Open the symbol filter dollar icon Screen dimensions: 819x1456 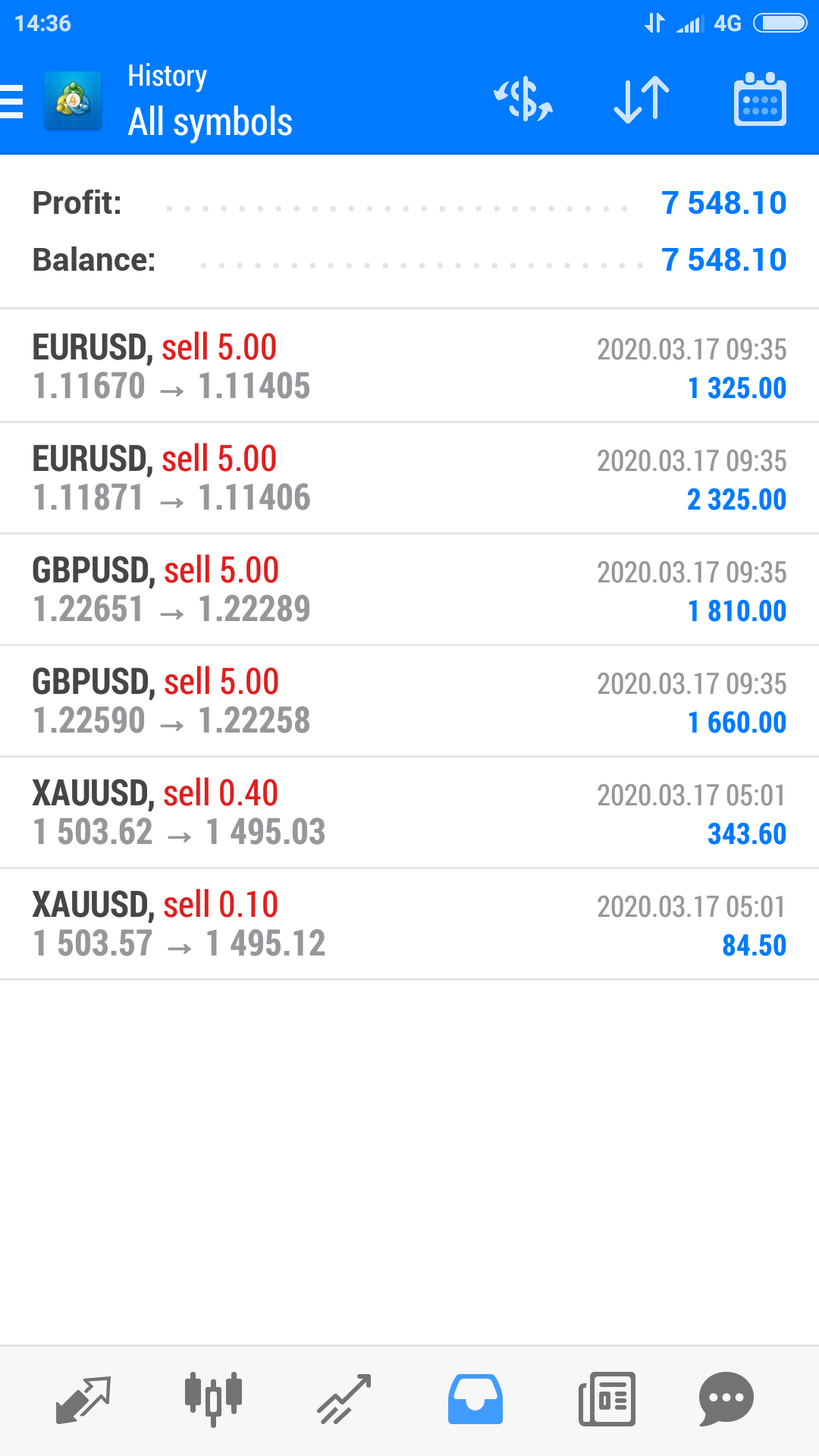pyautogui.click(x=523, y=99)
